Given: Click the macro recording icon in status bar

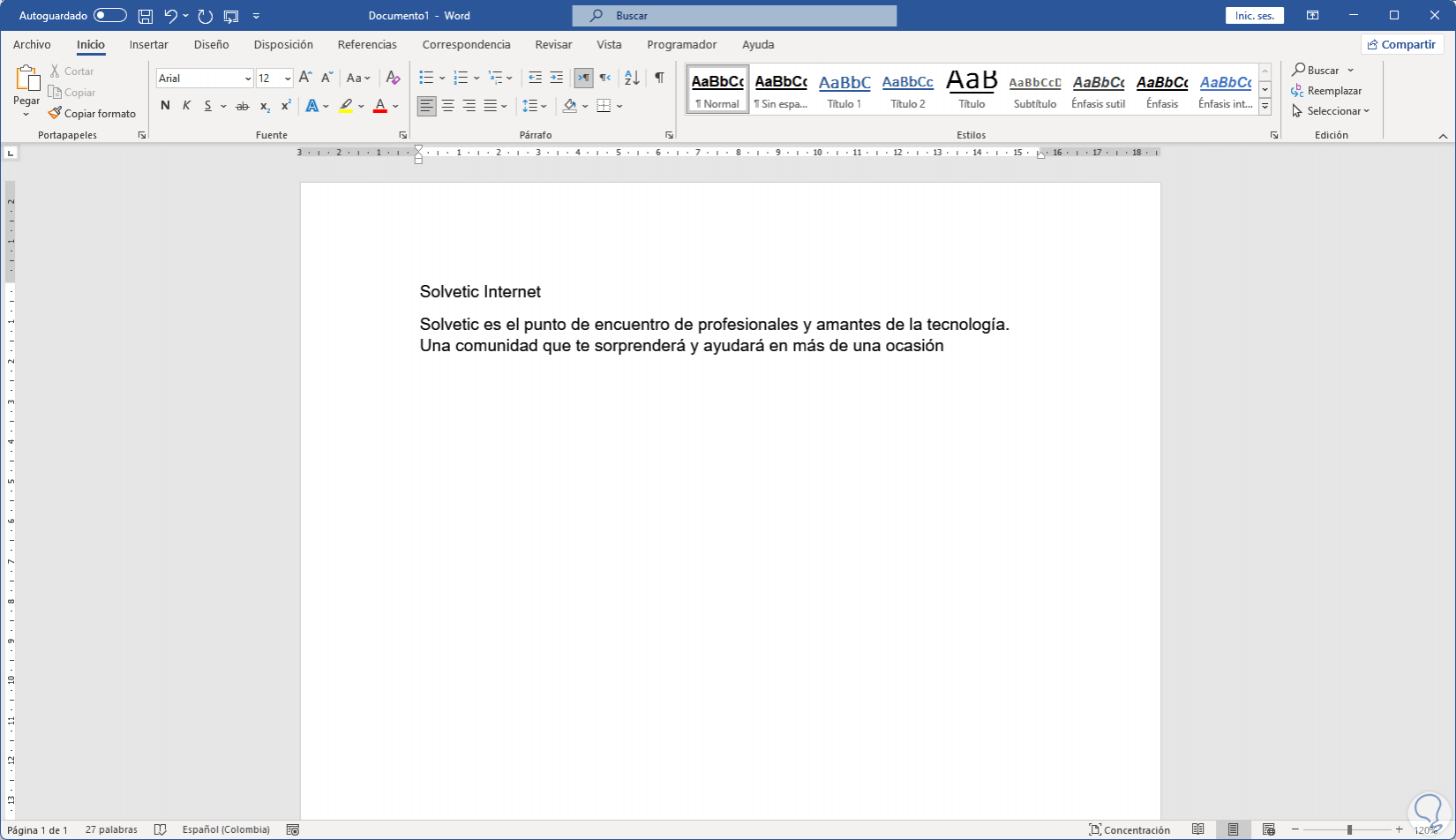Looking at the screenshot, I should coord(293,829).
